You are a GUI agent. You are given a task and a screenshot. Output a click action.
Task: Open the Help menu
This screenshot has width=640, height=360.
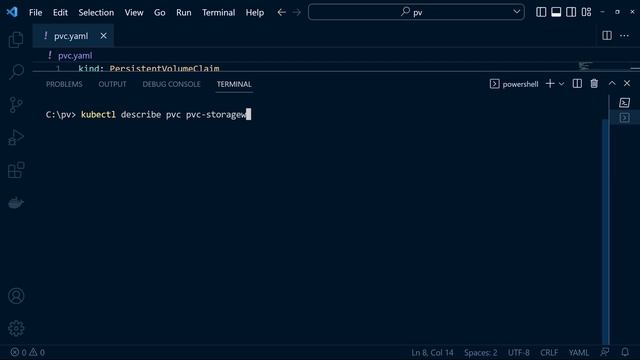[255, 12]
